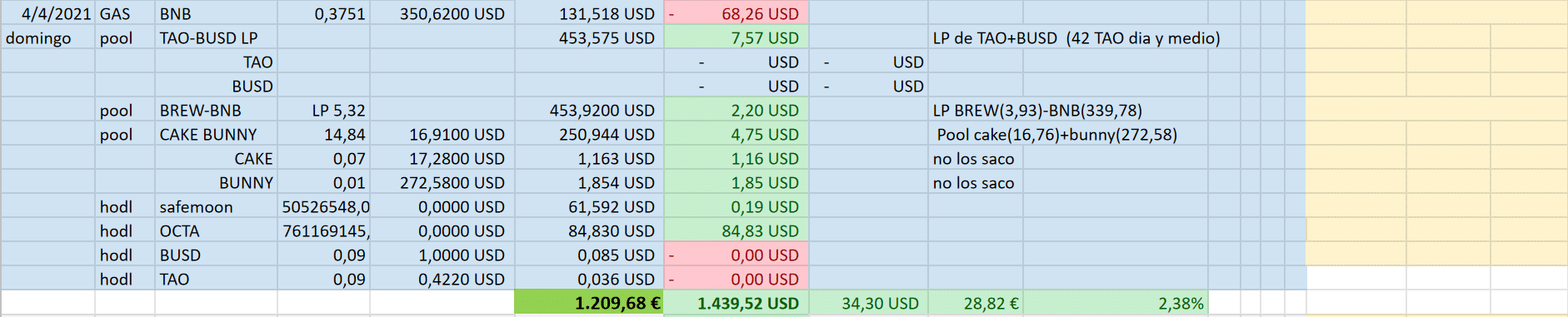This screenshot has height=317, width=1568.
Task: Select the first 'no los saco' note
Action: pyautogui.click(x=974, y=158)
